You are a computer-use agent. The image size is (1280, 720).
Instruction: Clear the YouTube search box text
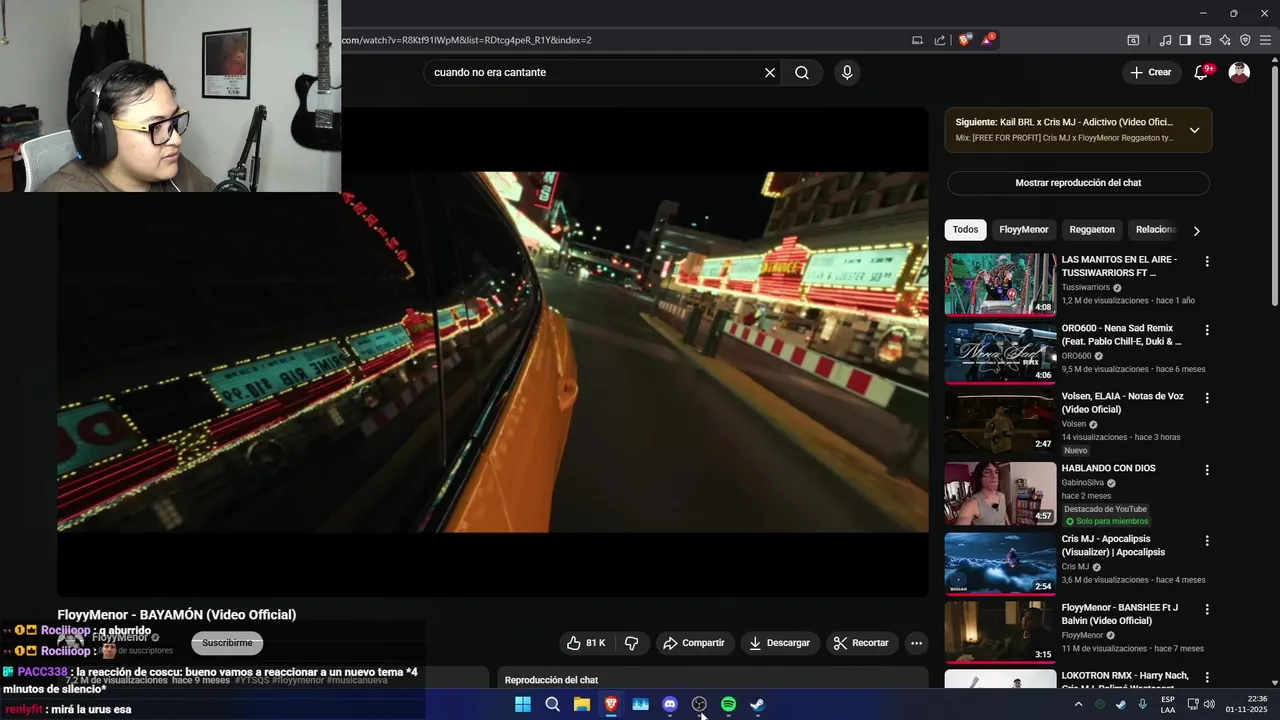770,72
